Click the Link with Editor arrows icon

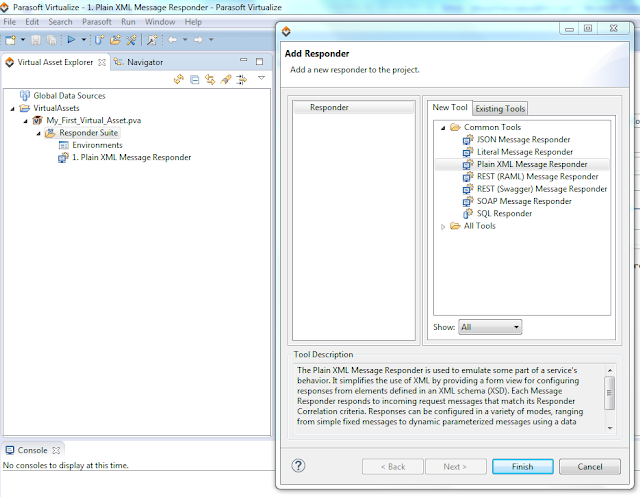click(x=210, y=79)
